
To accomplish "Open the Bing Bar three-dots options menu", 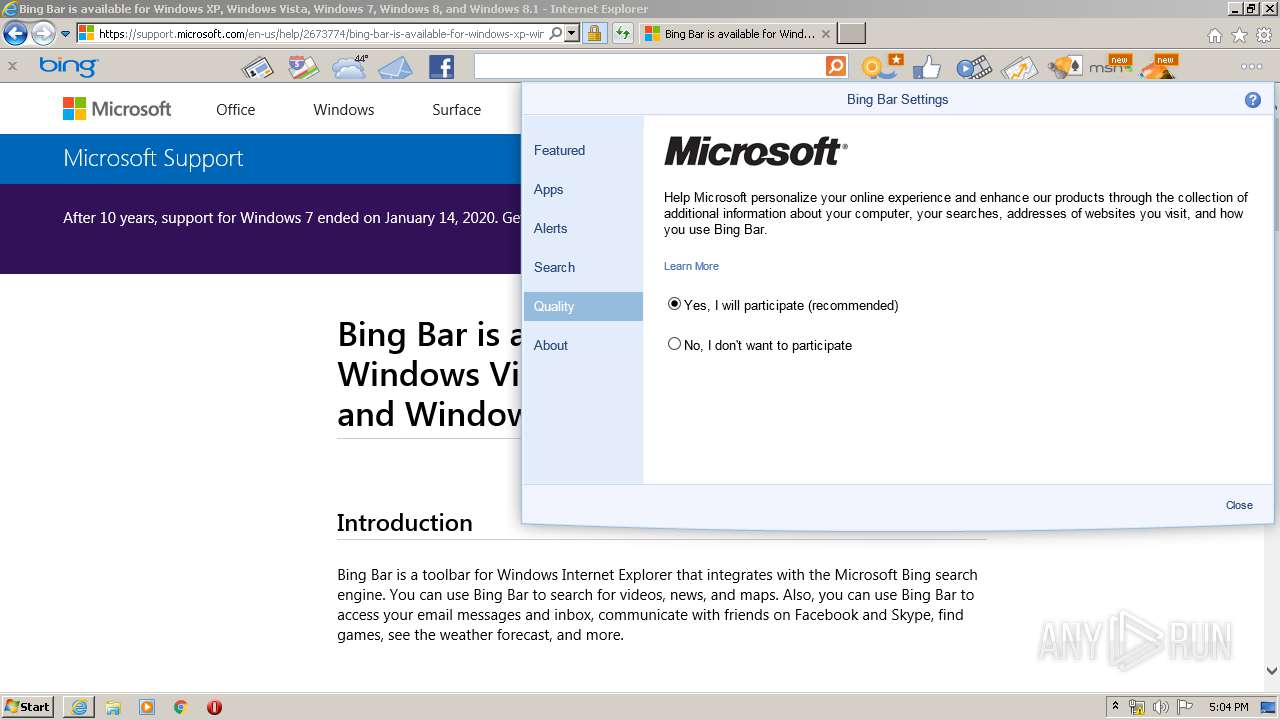I will coord(1251,67).
